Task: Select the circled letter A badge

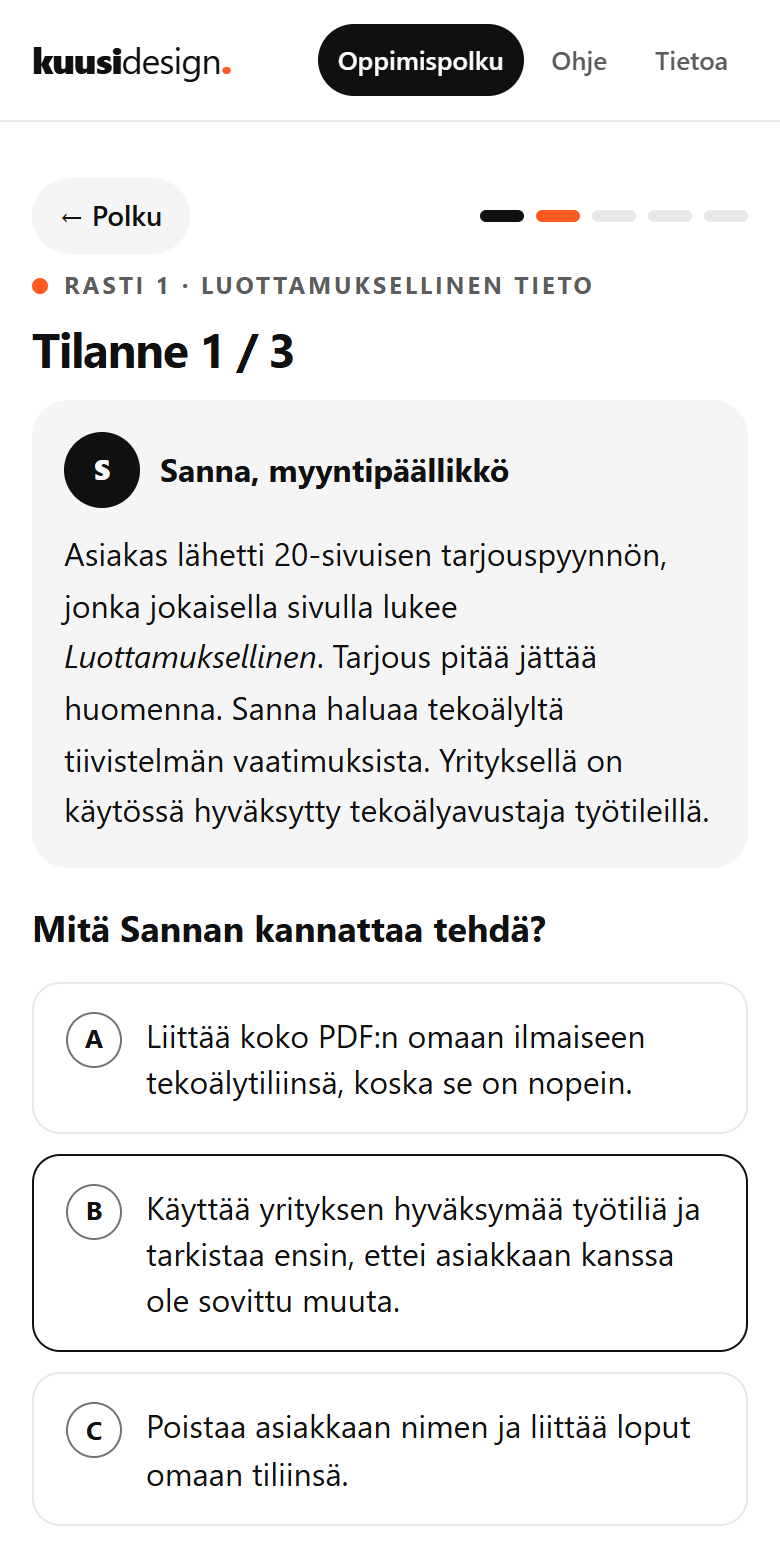Action: click(x=94, y=1039)
